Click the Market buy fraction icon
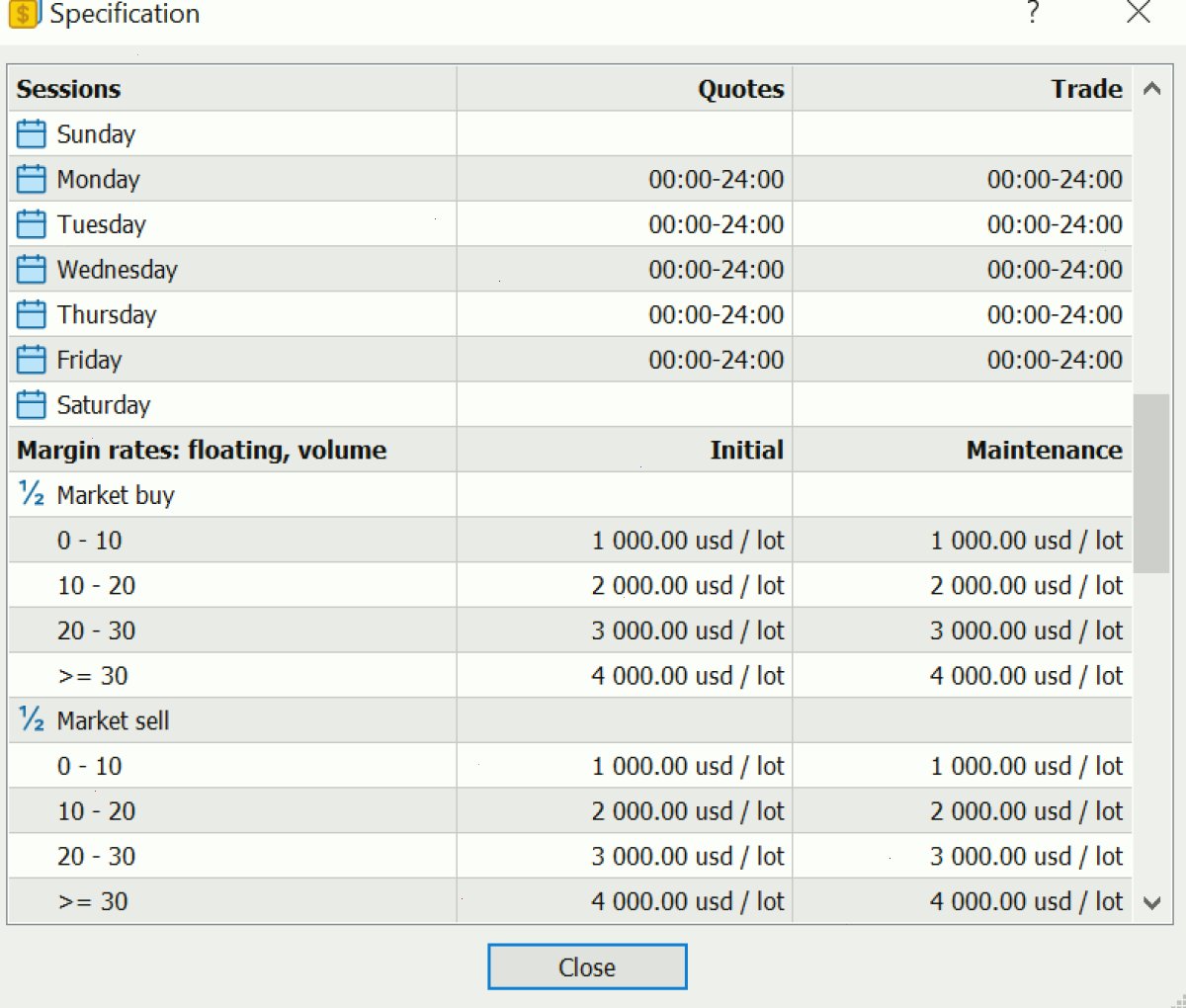1186x1008 pixels. (32, 494)
